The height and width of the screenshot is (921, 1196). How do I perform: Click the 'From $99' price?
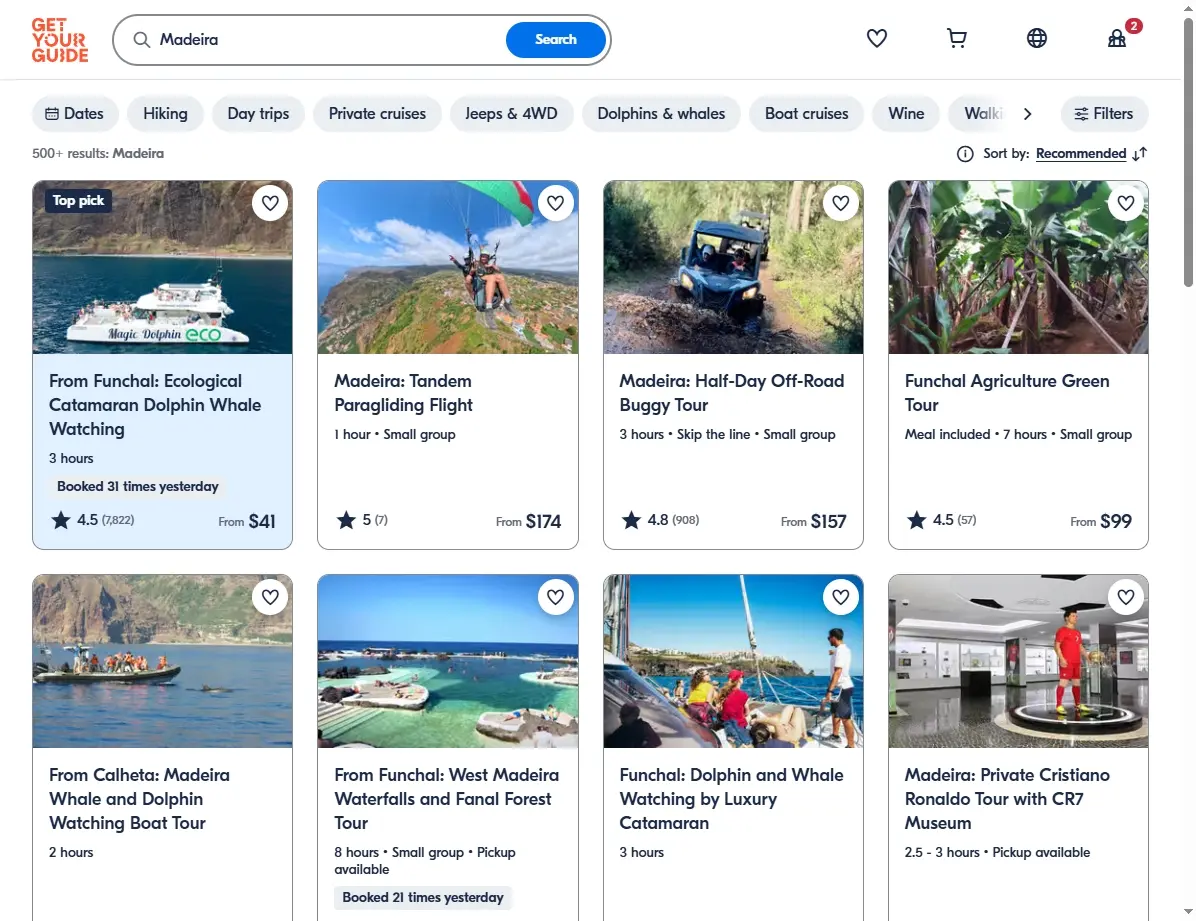tap(1101, 522)
